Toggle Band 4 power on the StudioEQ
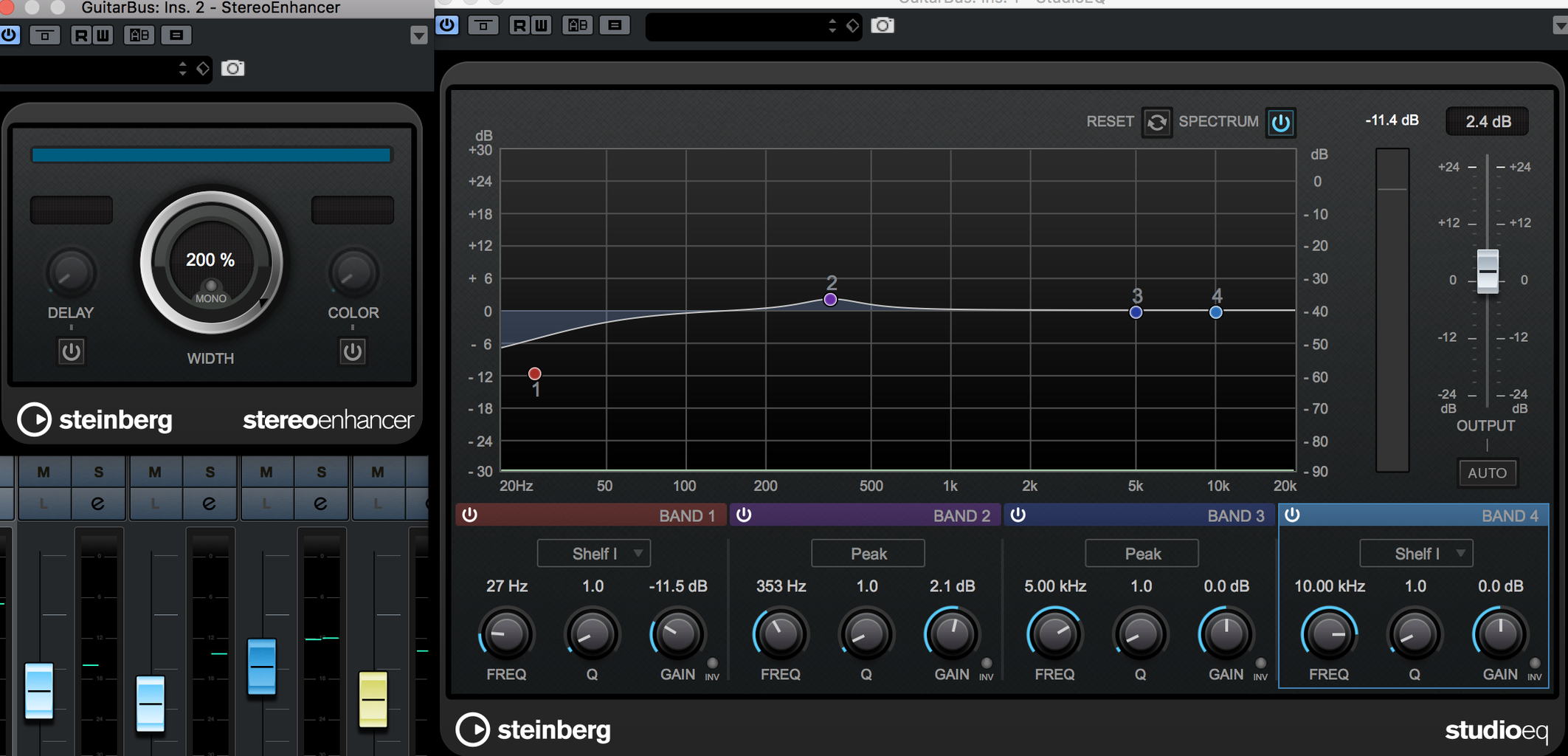 coord(1292,515)
